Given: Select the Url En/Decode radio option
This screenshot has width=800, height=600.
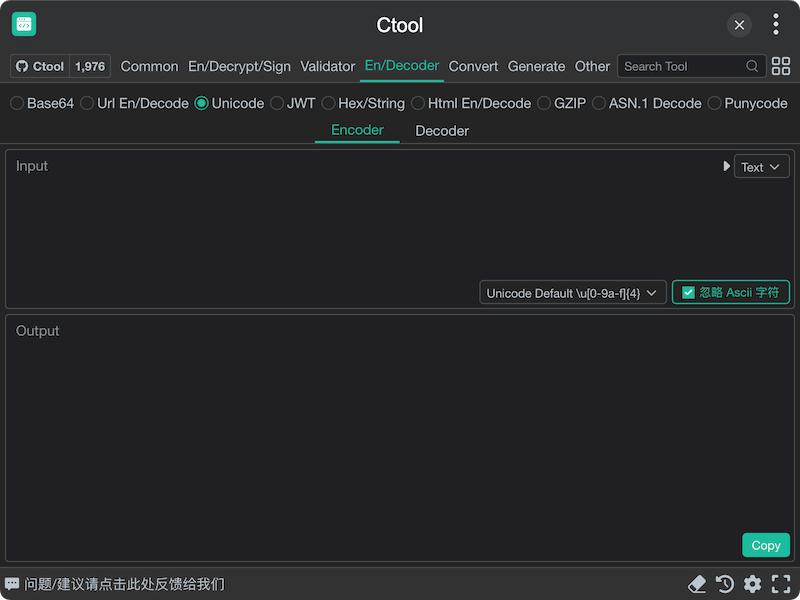Looking at the screenshot, I should (x=134, y=103).
